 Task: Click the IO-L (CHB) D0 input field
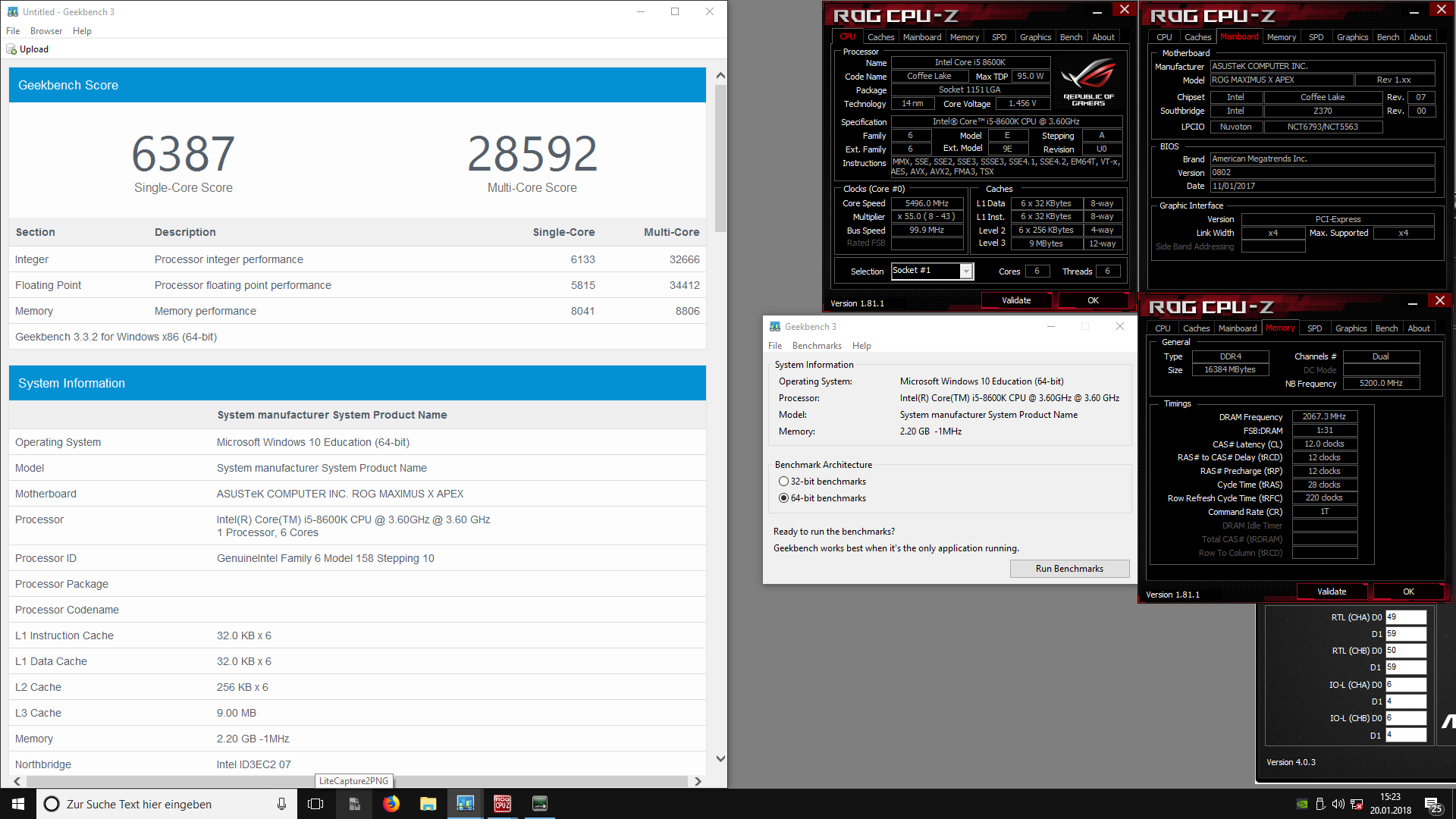pos(1406,718)
